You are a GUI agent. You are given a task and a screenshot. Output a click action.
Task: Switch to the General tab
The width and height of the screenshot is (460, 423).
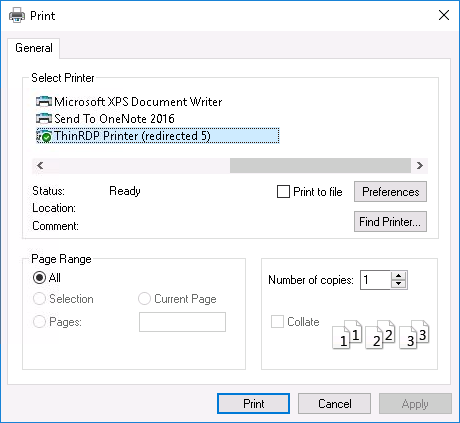(x=34, y=48)
